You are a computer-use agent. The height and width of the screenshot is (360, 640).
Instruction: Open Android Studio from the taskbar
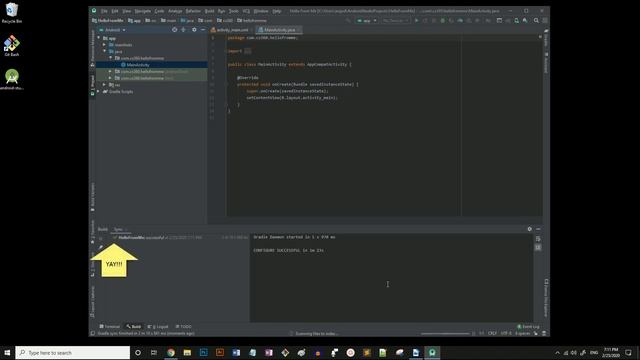pyautogui.click(x=432, y=353)
